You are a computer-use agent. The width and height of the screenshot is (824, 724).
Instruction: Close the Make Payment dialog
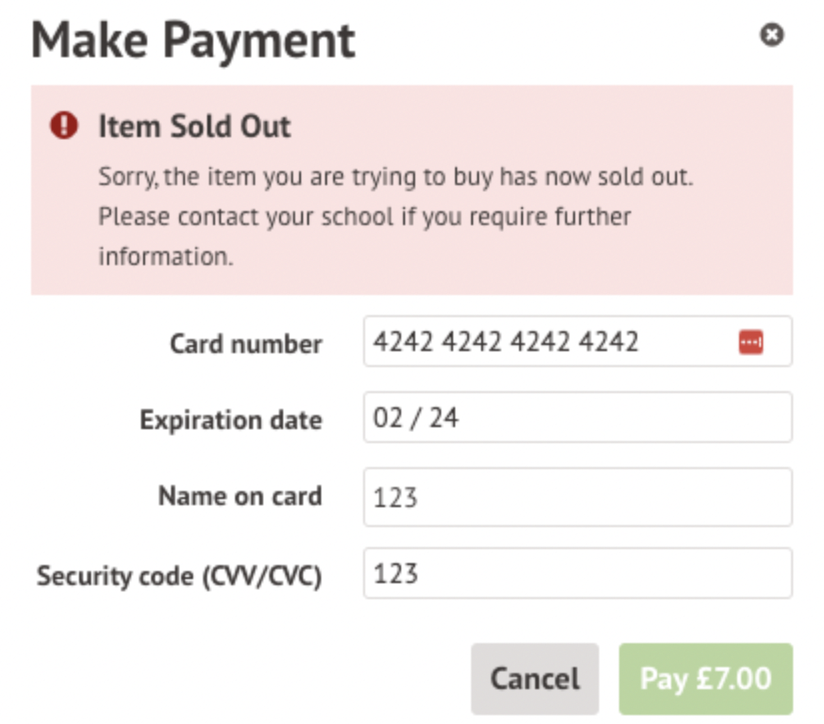point(771,36)
